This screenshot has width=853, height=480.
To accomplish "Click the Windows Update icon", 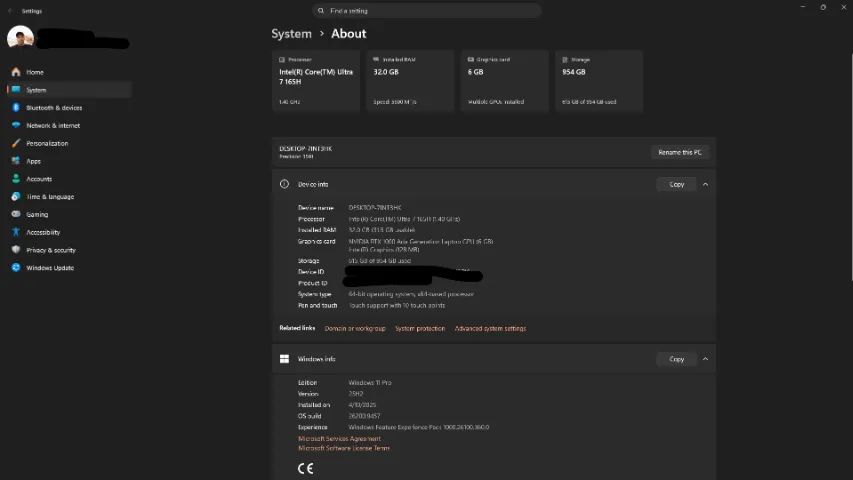I will (x=16, y=268).
